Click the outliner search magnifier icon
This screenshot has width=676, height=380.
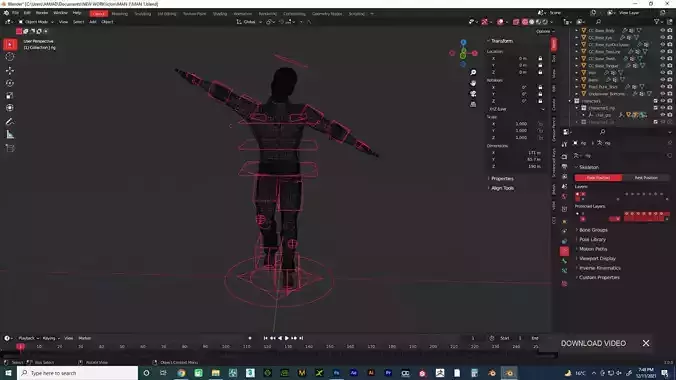point(598,22)
